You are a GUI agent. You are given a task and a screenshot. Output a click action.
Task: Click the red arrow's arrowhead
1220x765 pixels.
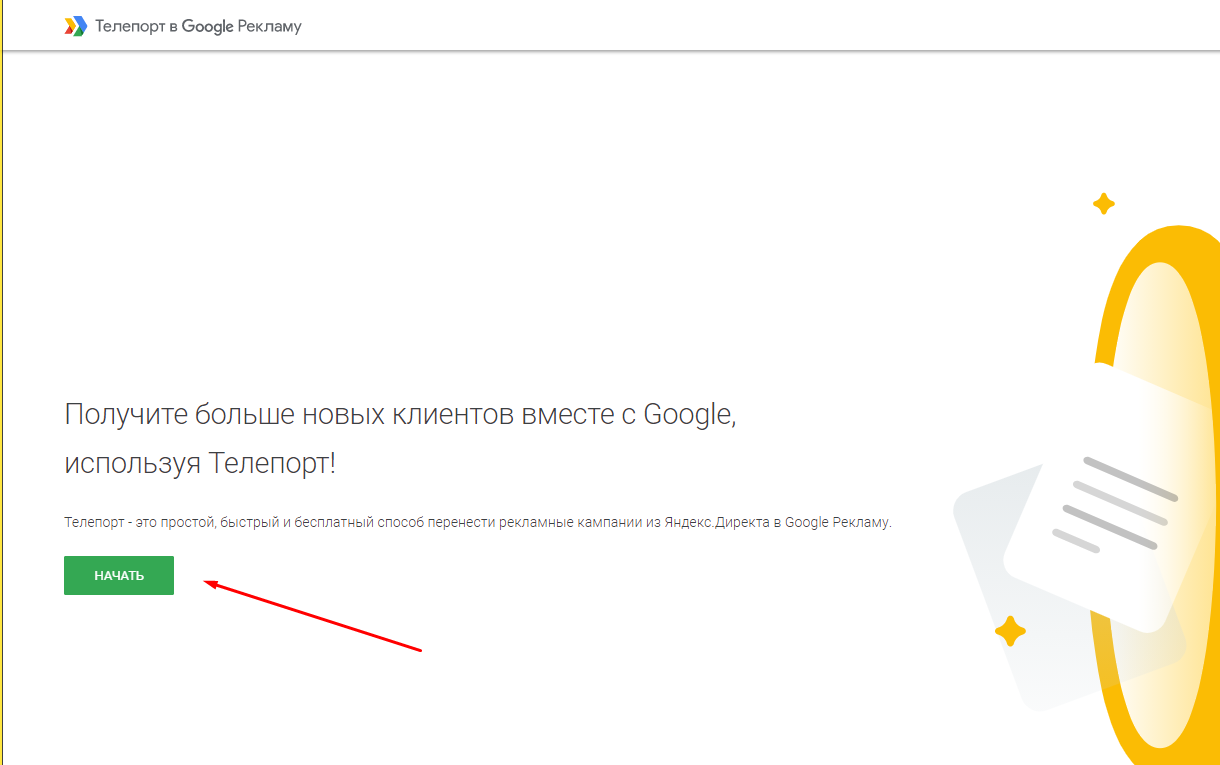212,583
